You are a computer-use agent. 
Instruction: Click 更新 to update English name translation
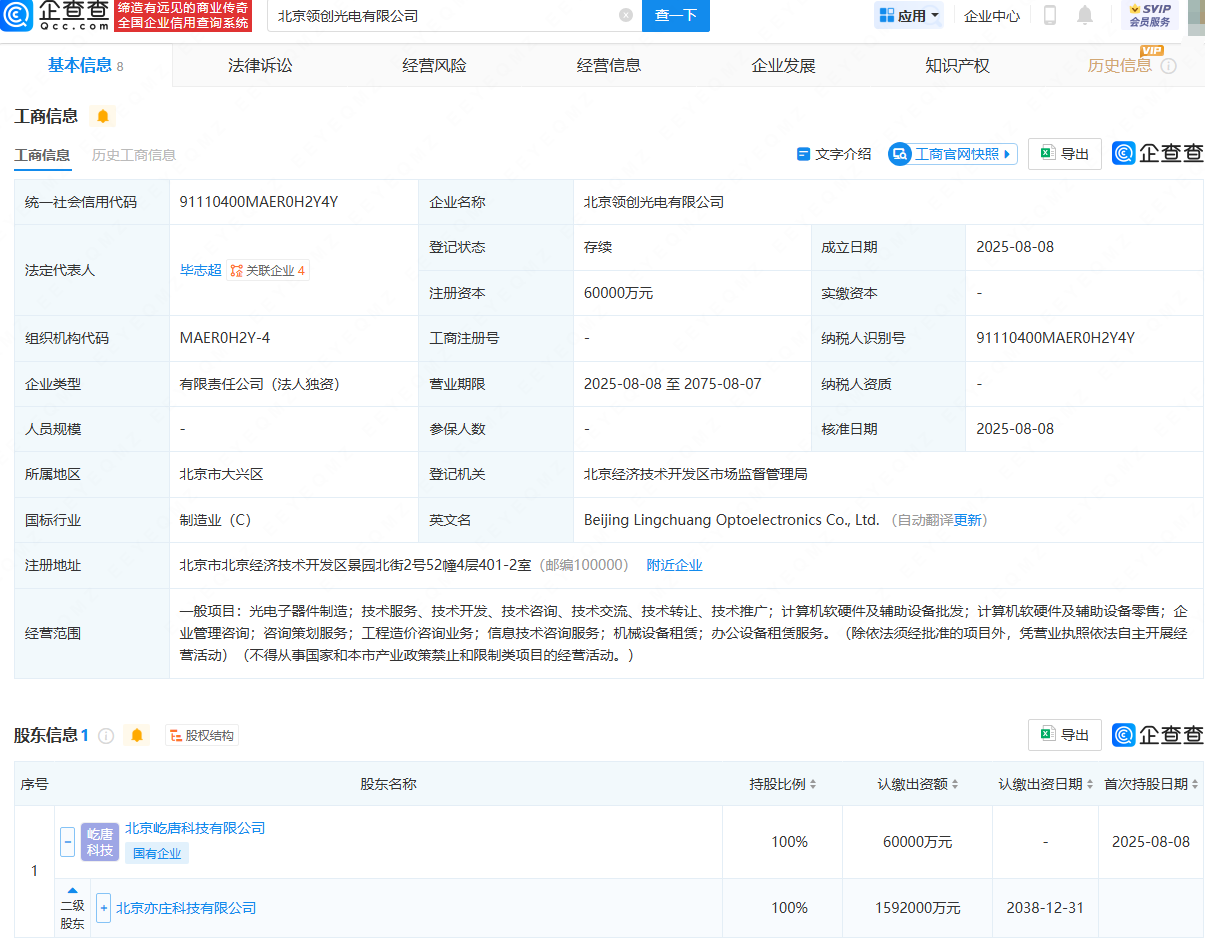(967, 520)
